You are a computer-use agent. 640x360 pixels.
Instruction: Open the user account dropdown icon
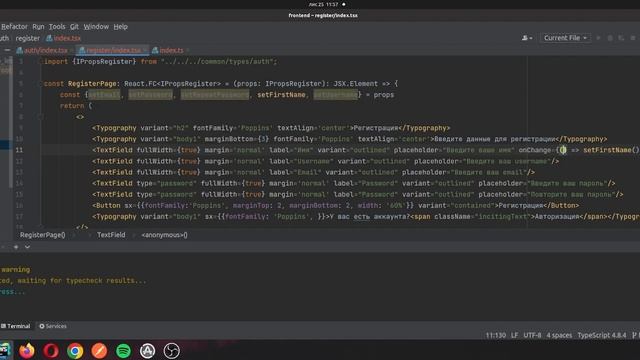527,38
